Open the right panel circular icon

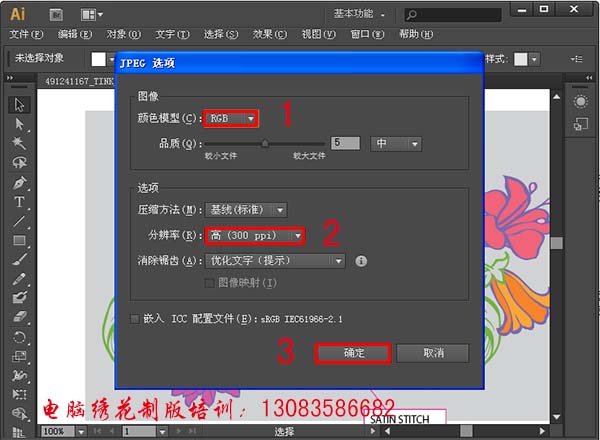click(580, 101)
